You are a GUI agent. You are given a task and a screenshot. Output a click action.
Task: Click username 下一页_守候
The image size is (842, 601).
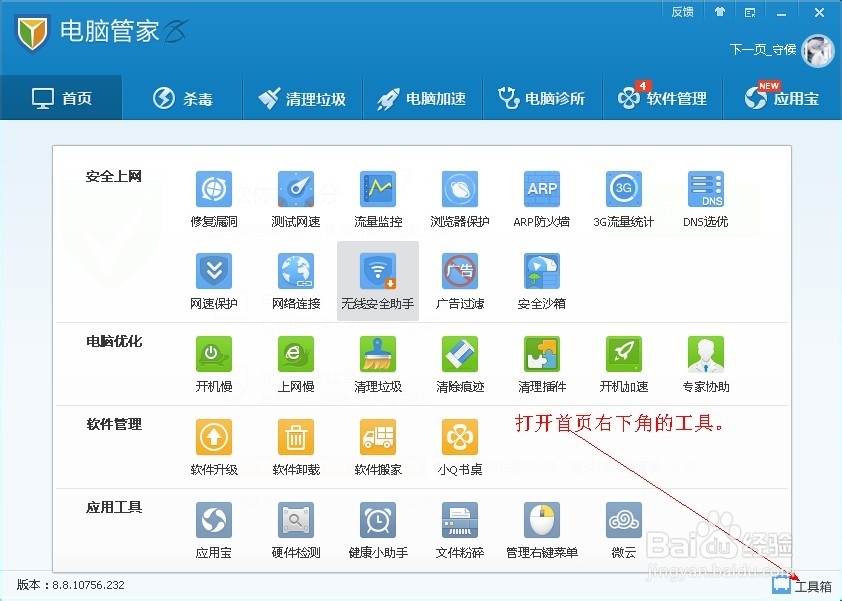(763, 50)
